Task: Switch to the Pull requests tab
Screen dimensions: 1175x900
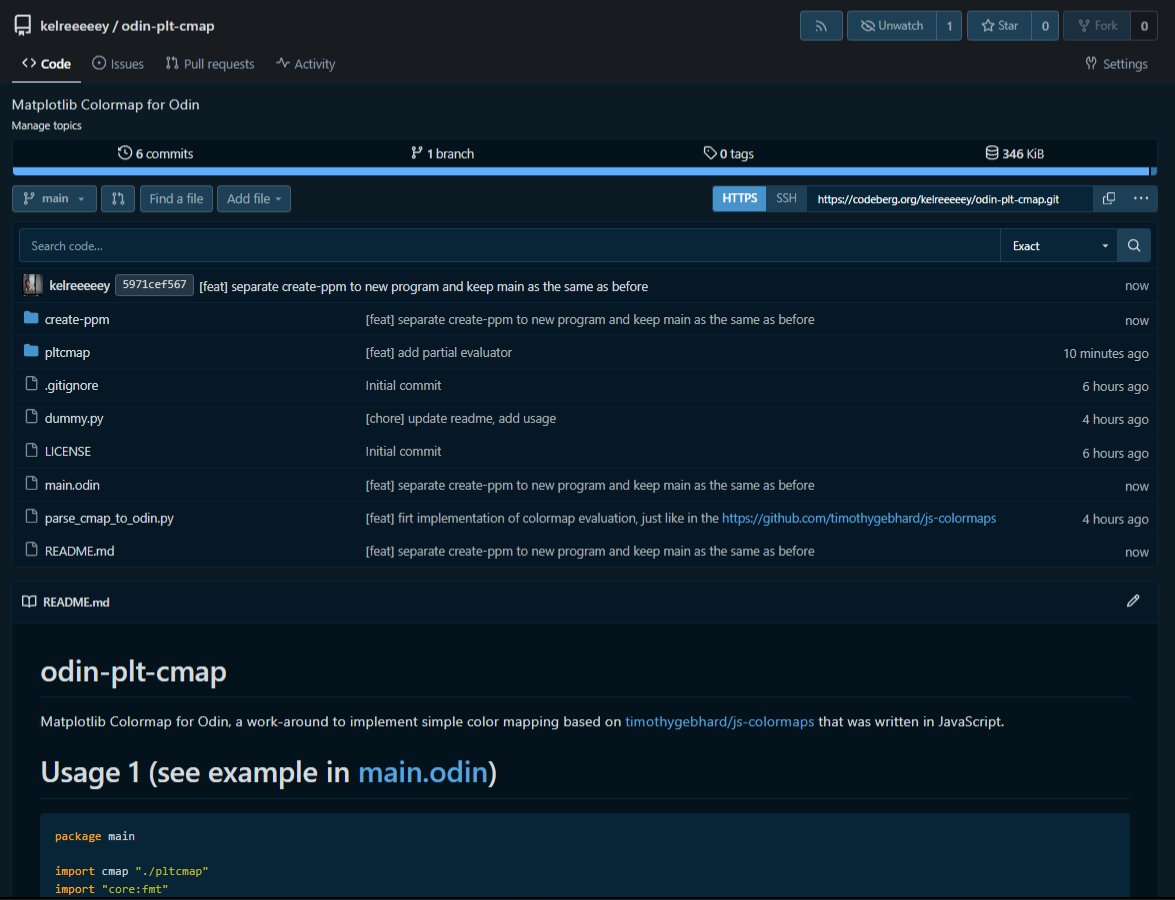Action: 210,64
